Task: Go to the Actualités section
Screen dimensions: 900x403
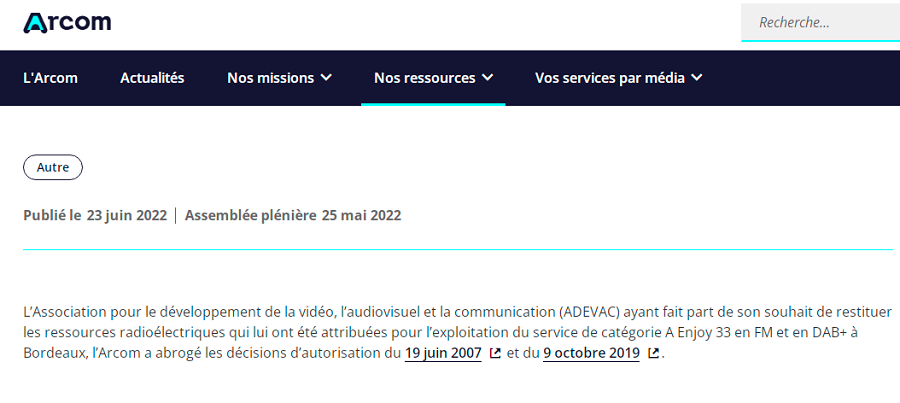Action: tap(152, 78)
